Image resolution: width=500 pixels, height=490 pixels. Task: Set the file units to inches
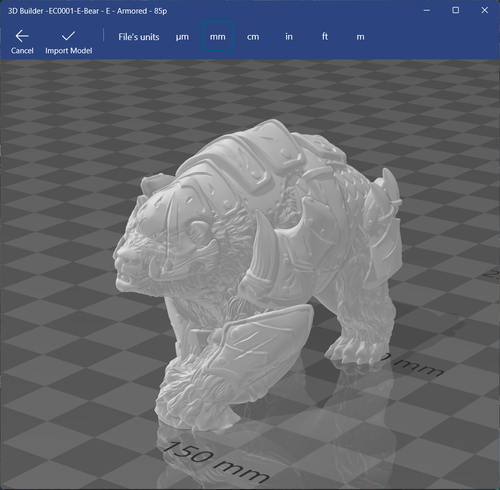(289, 36)
